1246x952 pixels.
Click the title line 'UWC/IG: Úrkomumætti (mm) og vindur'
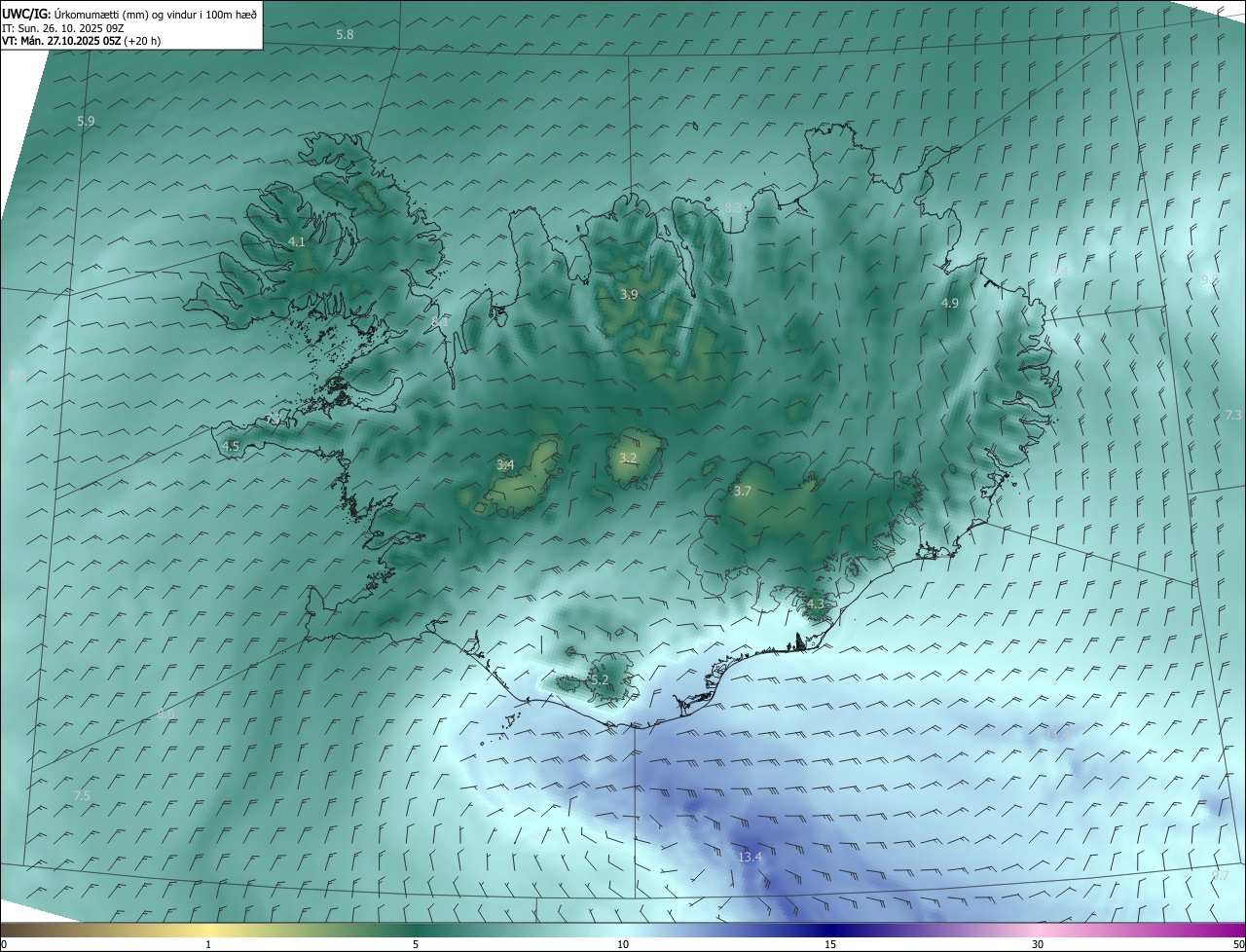[129, 14]
